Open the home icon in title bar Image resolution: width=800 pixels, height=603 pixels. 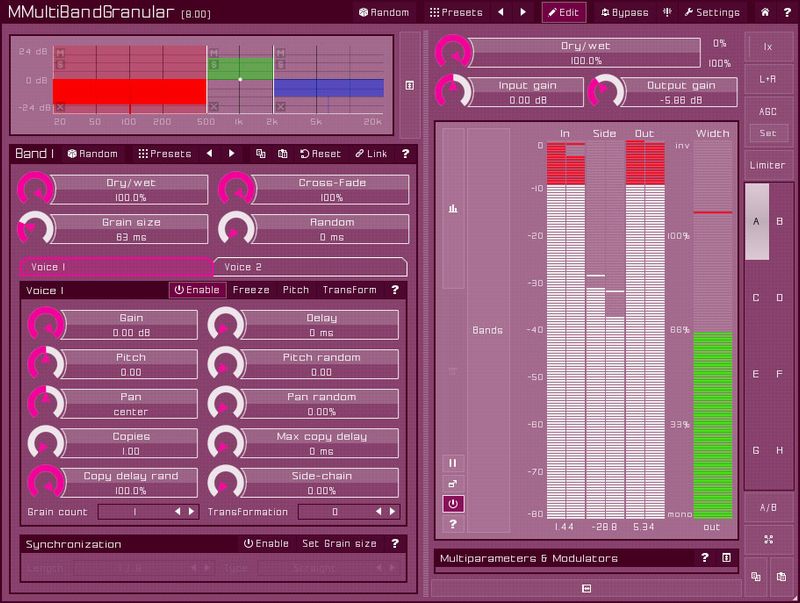tap(765, 12)
